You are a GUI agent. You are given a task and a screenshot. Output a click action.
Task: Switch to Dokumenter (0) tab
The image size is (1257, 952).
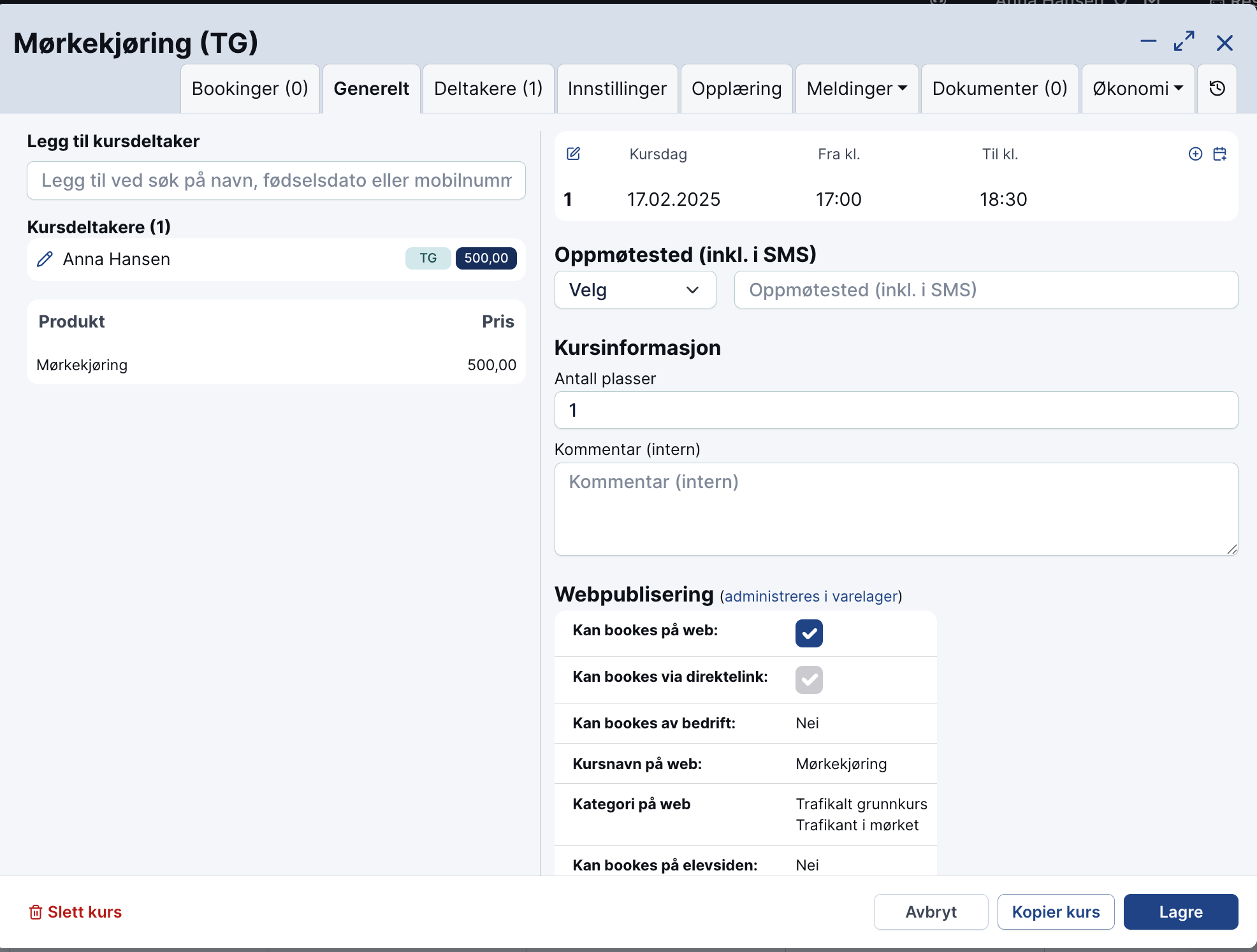click(999, 89)
